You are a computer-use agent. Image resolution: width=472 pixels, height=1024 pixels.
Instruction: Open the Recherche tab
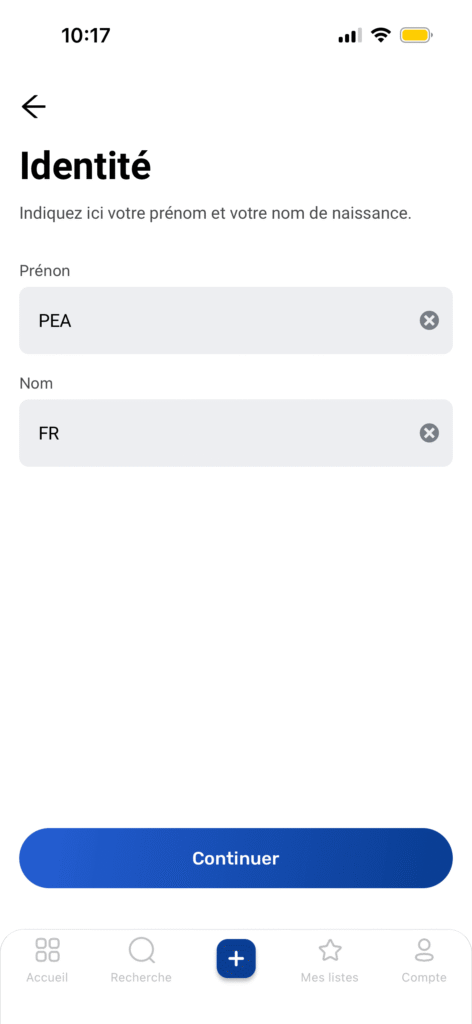(141, 960)
